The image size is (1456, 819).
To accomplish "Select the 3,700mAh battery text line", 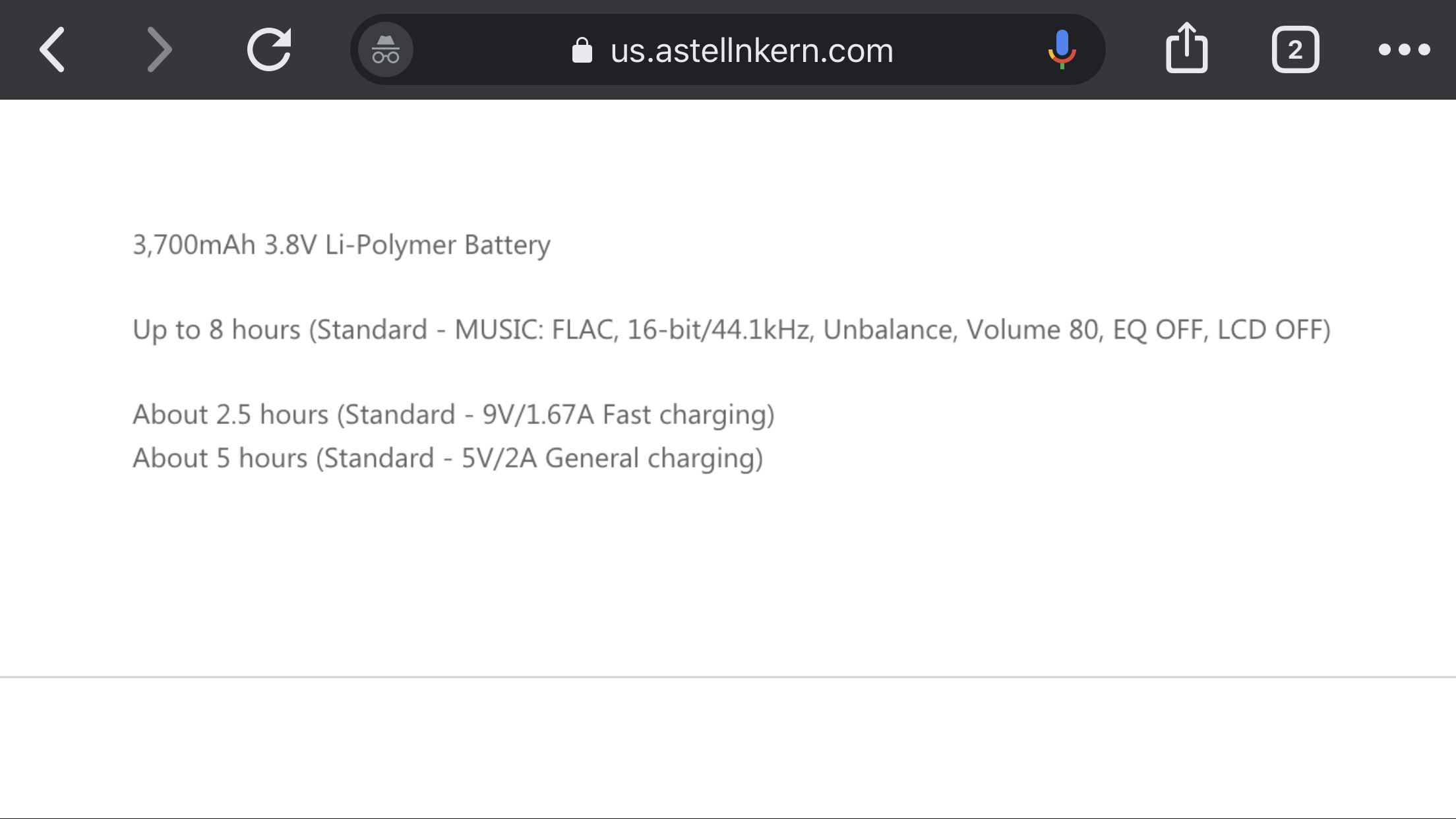I will click(x=342, y=245).
